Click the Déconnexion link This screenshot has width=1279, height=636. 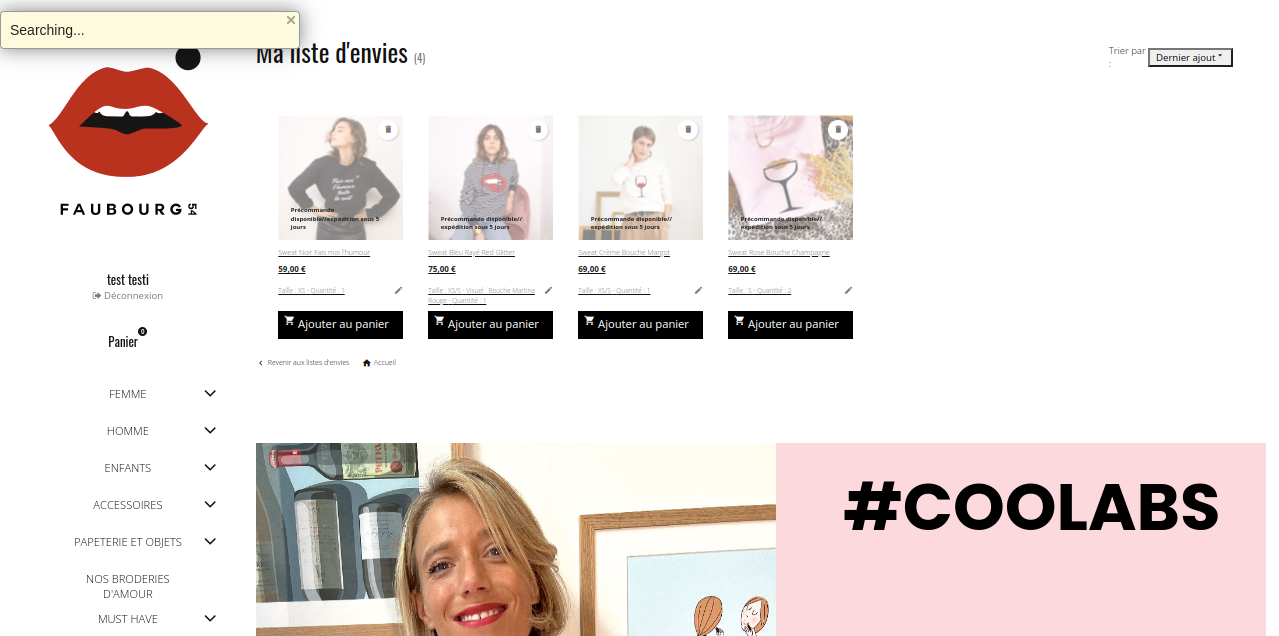(x=128, y=296)
